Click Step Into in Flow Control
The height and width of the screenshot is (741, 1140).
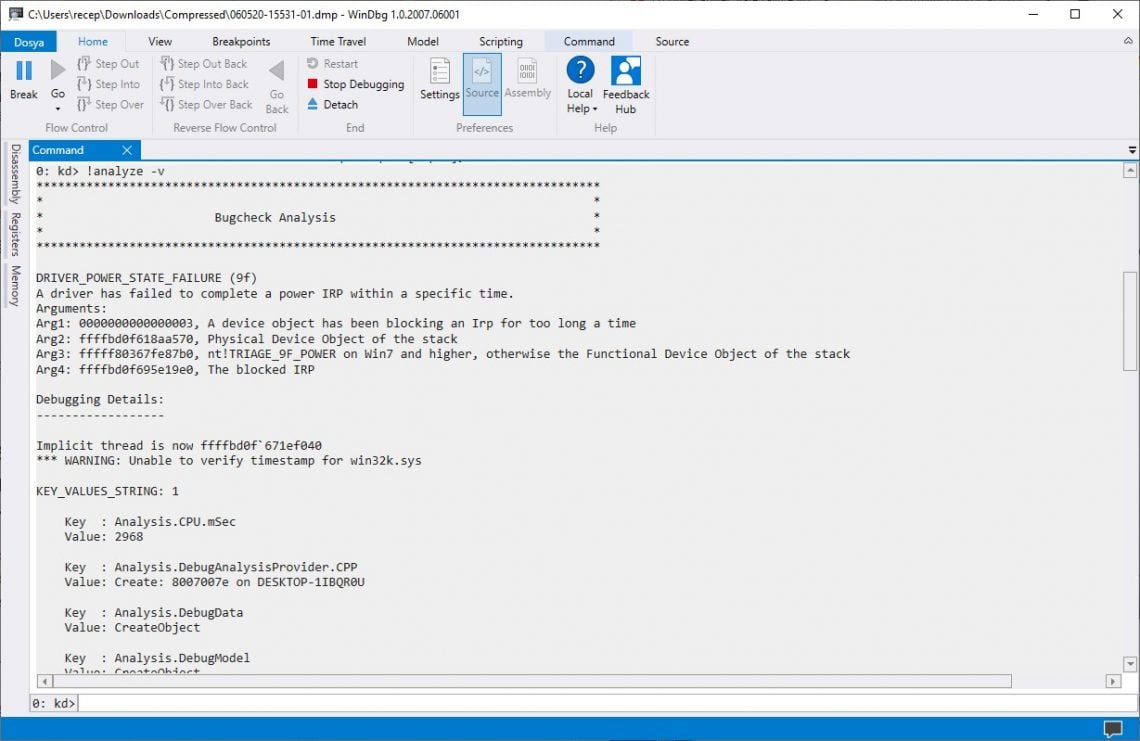pos(108,84)
